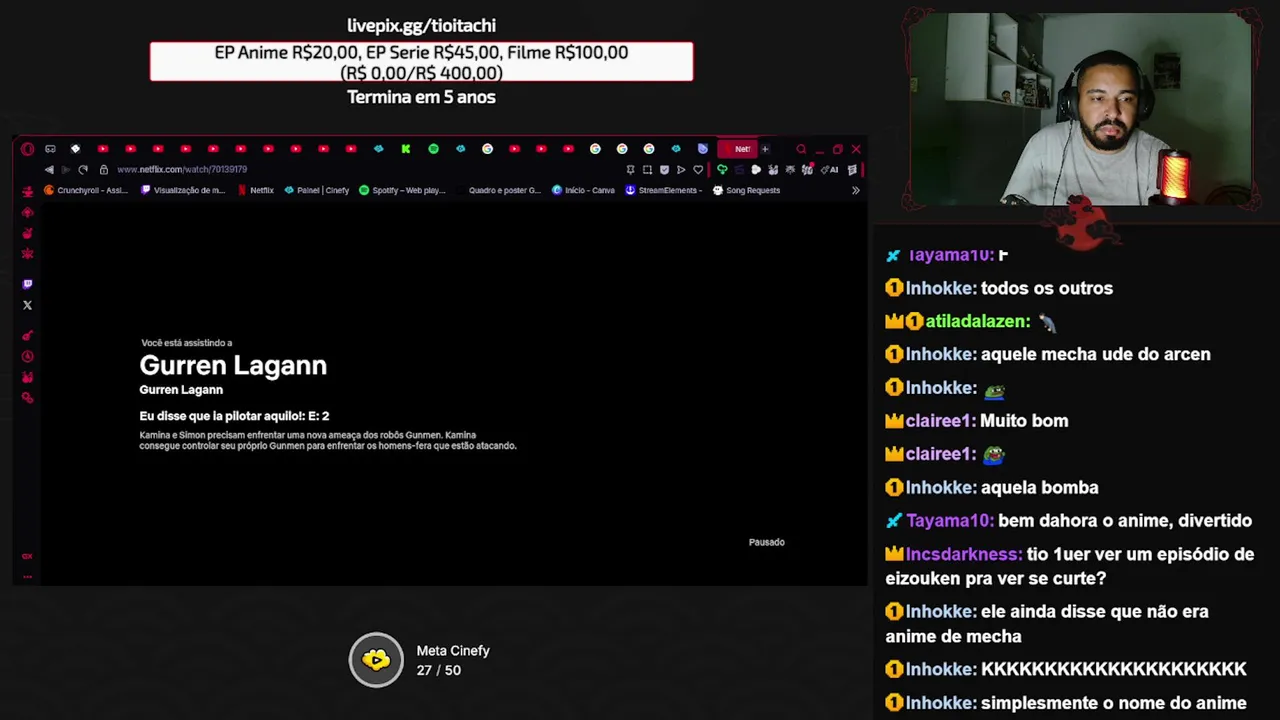Click clairee1 message 'Muito bom'
1280x720 pixels.
[x=1024, y=421]
